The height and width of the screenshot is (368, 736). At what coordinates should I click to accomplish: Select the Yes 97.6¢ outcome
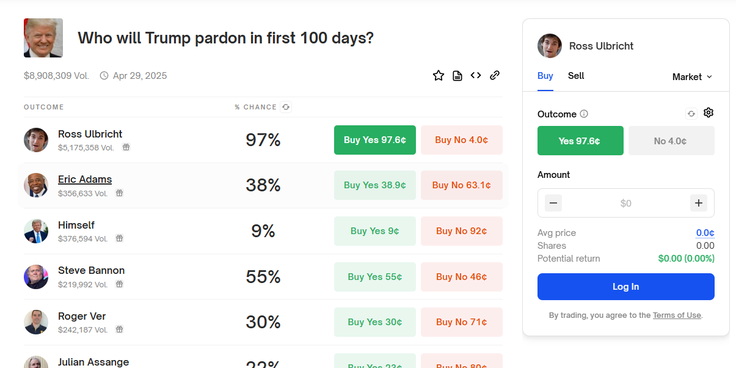tap(580, 140)
